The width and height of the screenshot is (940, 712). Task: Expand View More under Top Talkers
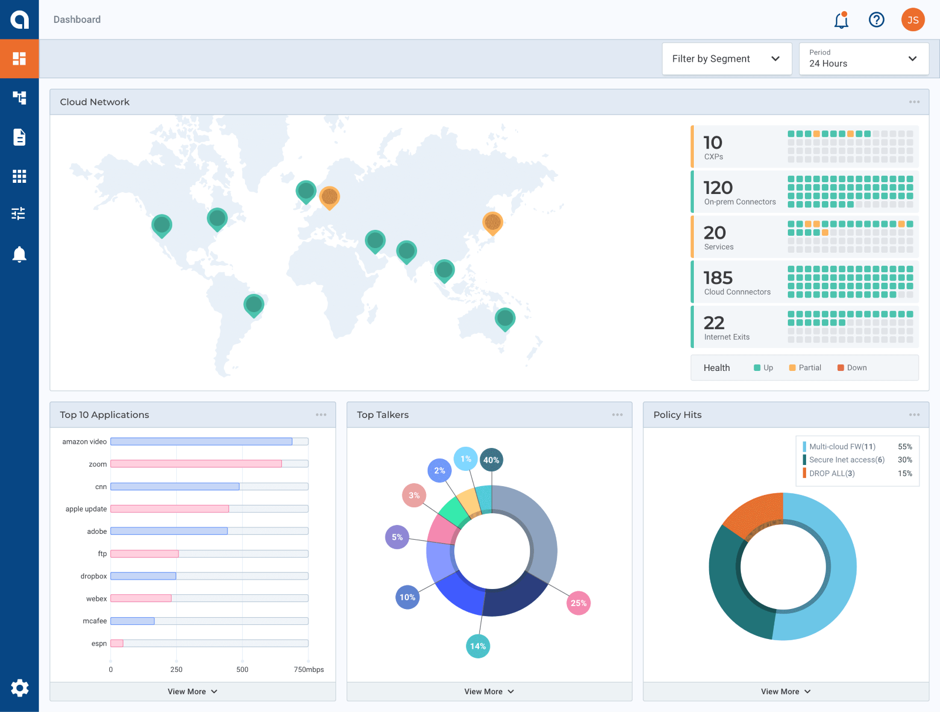[489, 691]
